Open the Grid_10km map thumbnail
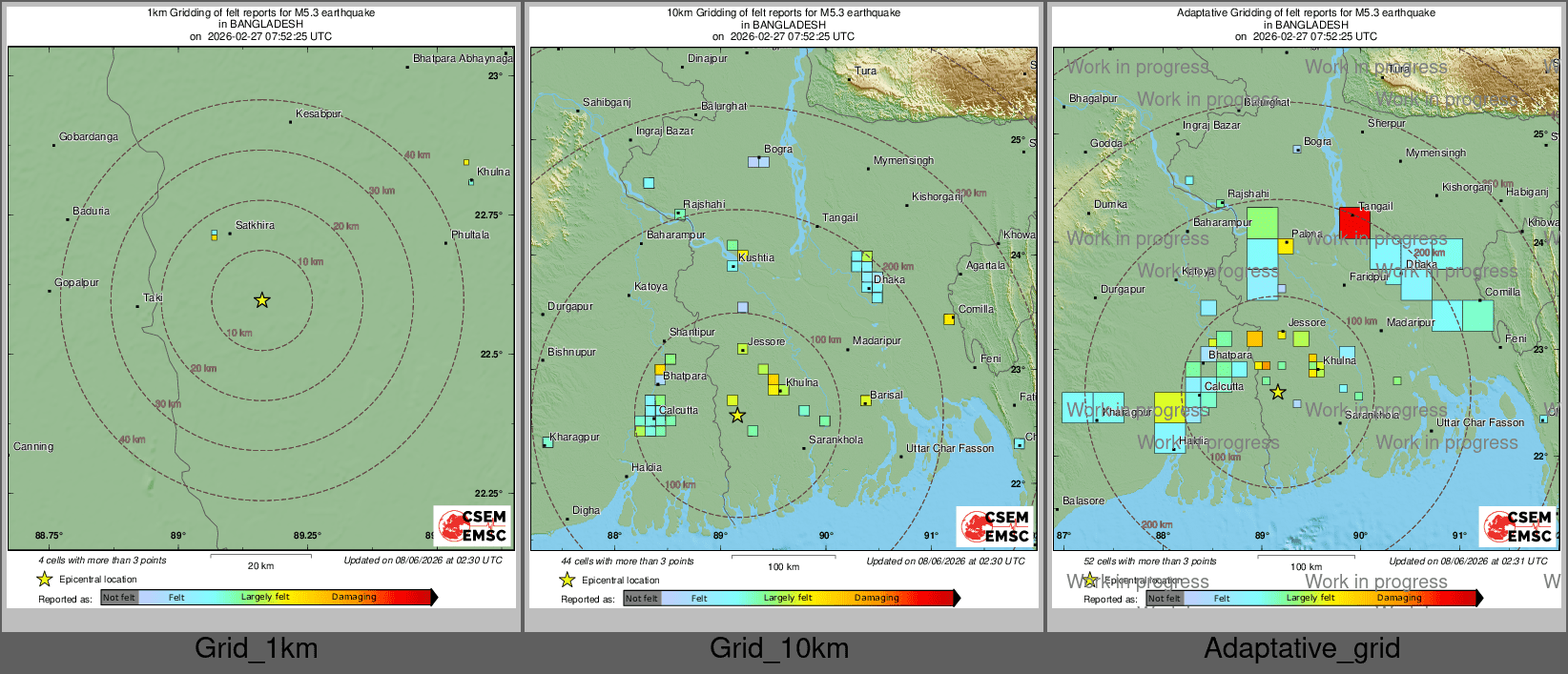The height and width of the screenshot is (674, 1568). [784, 306]
